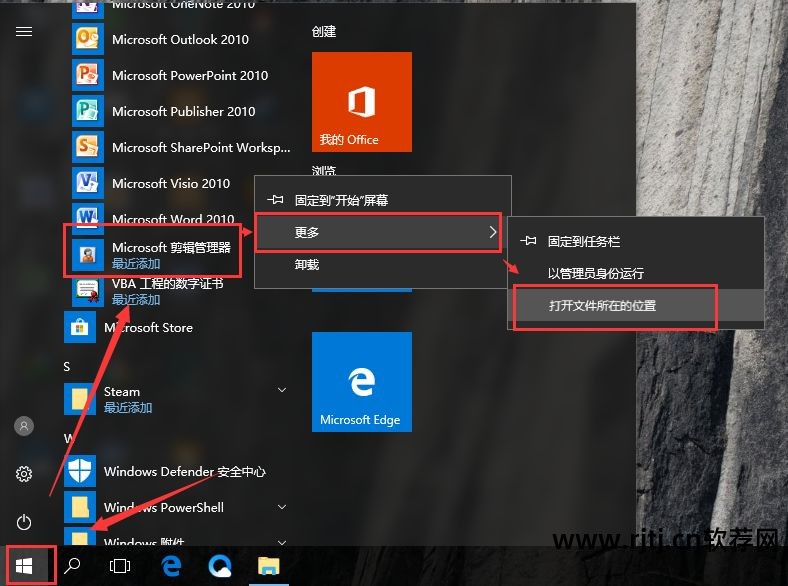Click the letter S section header
Image resolution: width=788 pixels, height=586 pixels.
coord(67,366)
